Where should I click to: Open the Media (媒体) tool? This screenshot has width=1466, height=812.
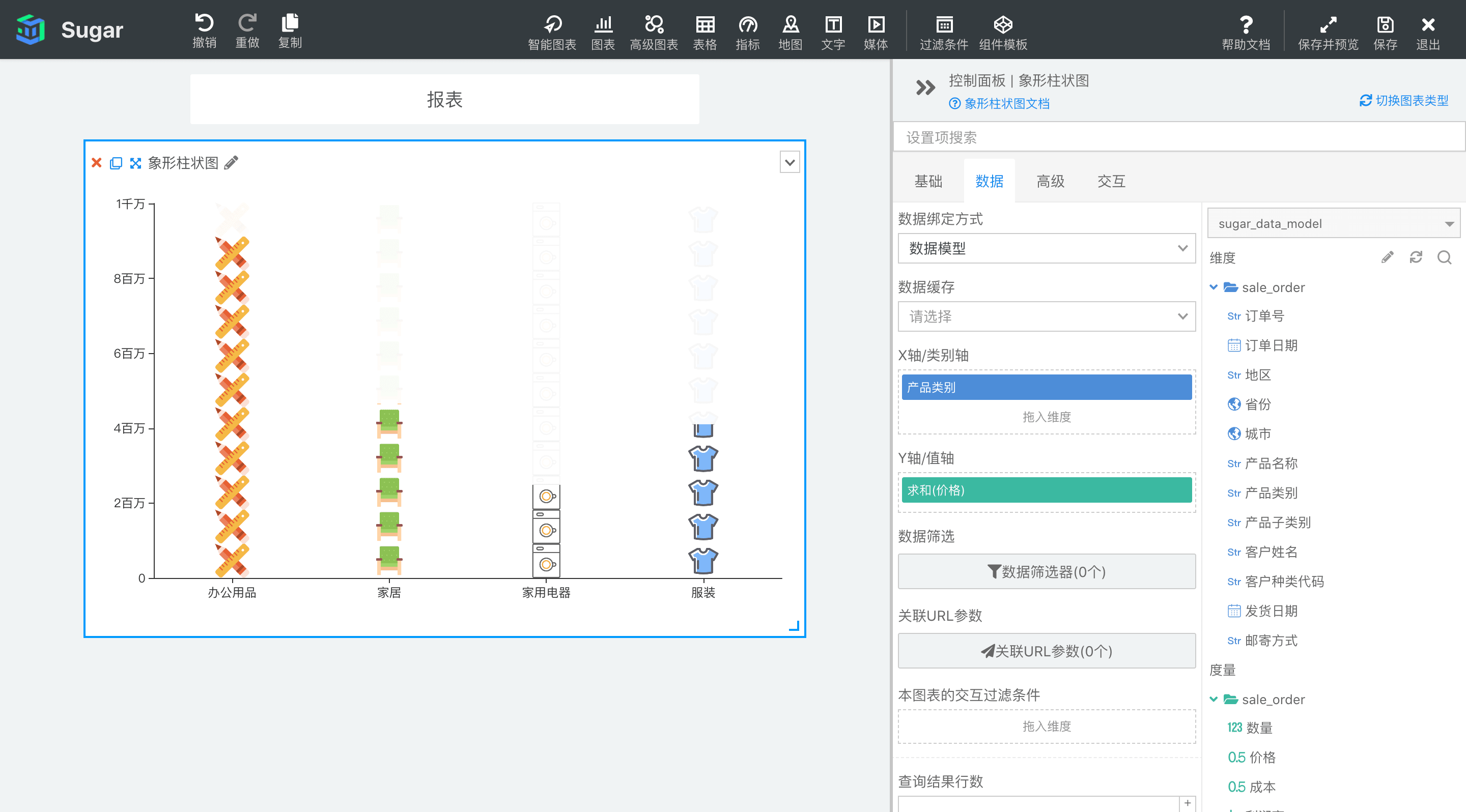click(x=876, y=33)
